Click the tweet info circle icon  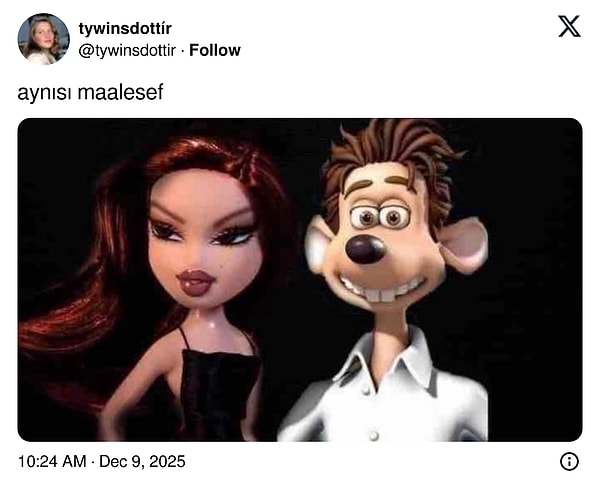[569, 461]
